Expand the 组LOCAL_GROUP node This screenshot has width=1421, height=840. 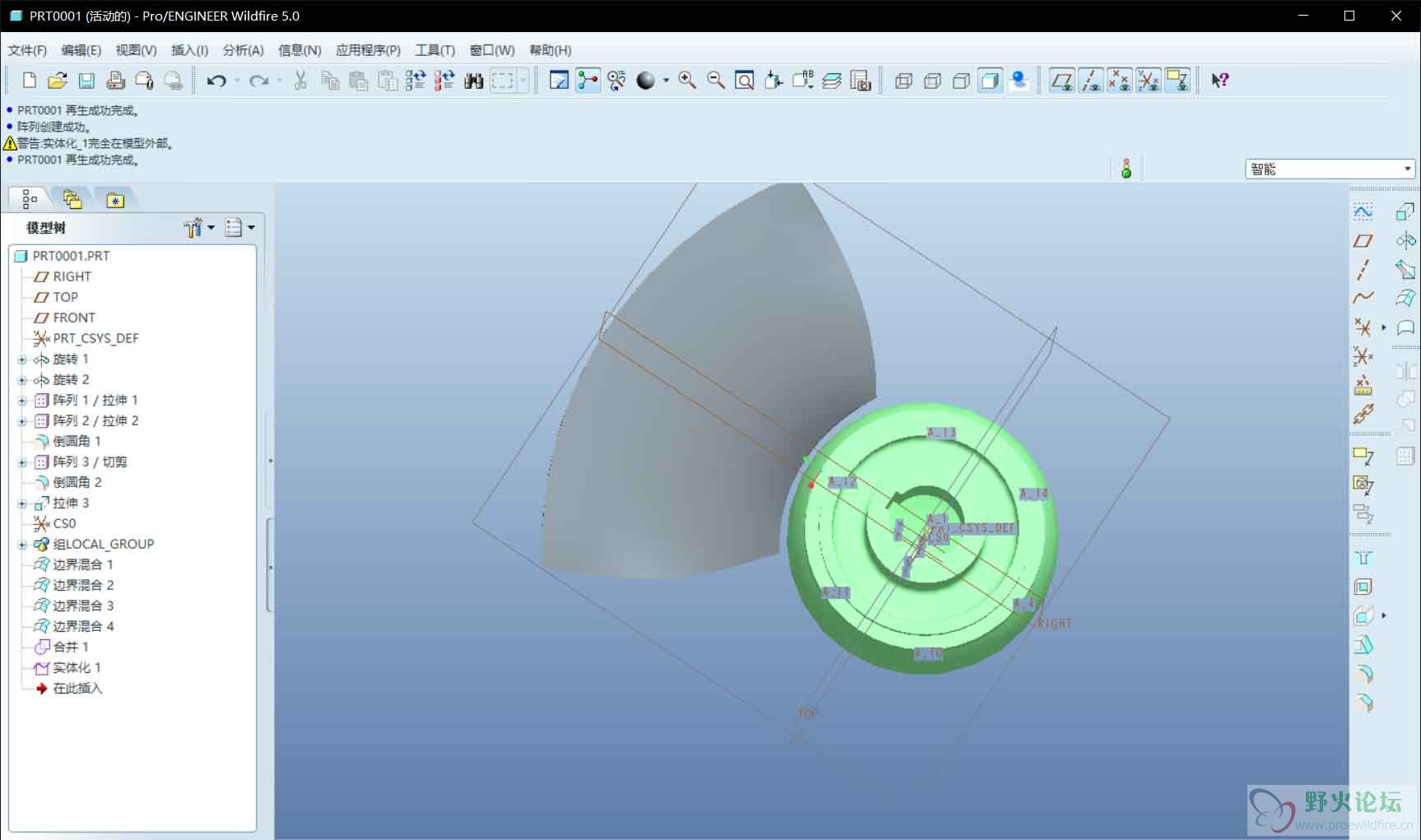22,545
